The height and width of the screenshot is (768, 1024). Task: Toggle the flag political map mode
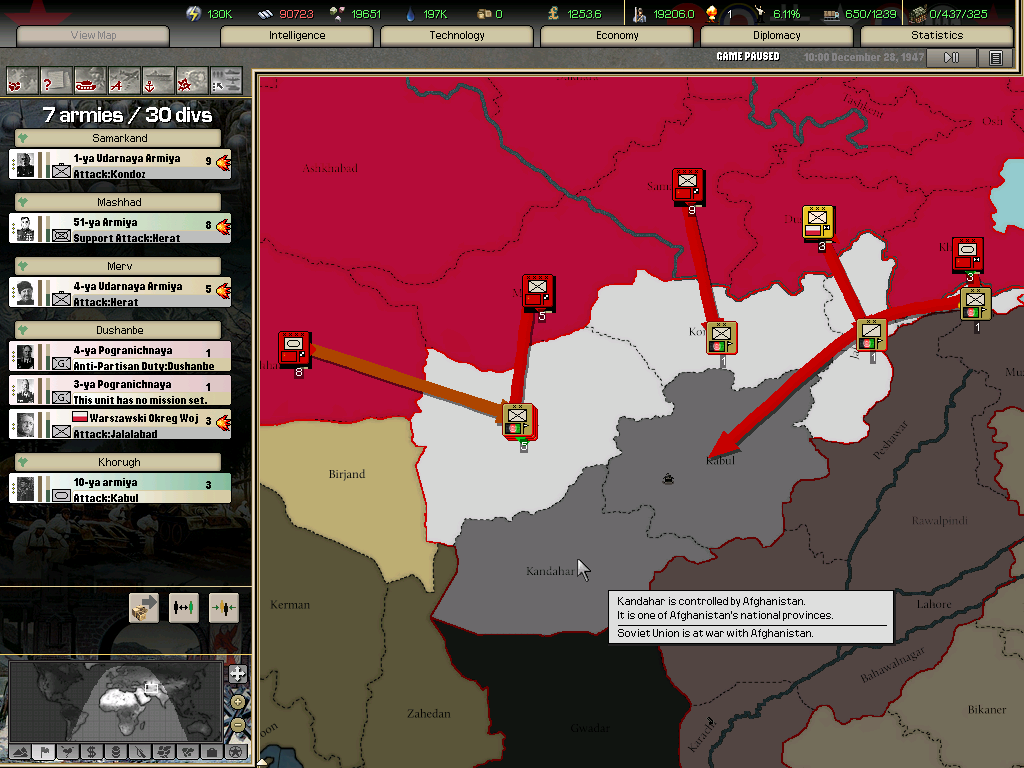(x=44, y=751)
